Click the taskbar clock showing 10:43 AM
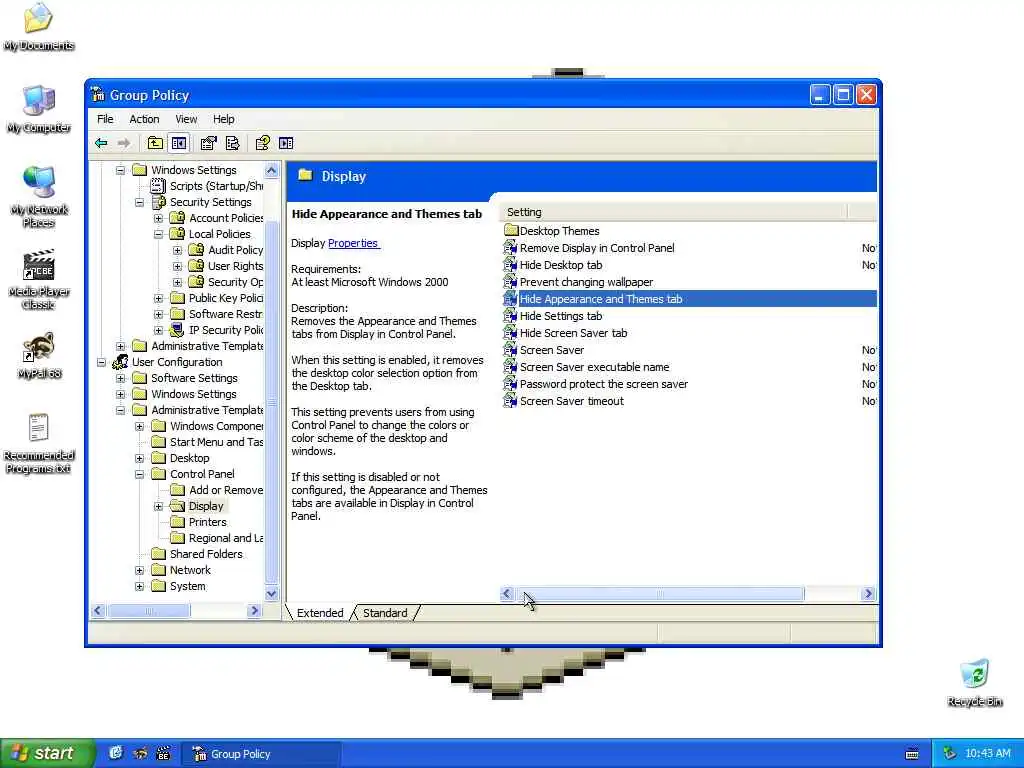Screen dimensions: 1024x768 (987, 754)
